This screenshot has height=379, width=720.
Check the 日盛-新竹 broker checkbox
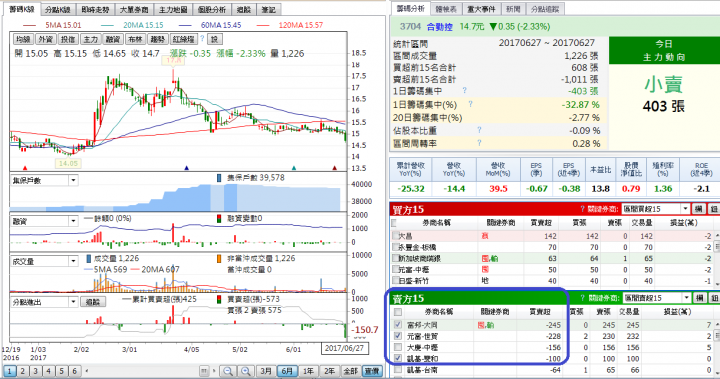396,281
